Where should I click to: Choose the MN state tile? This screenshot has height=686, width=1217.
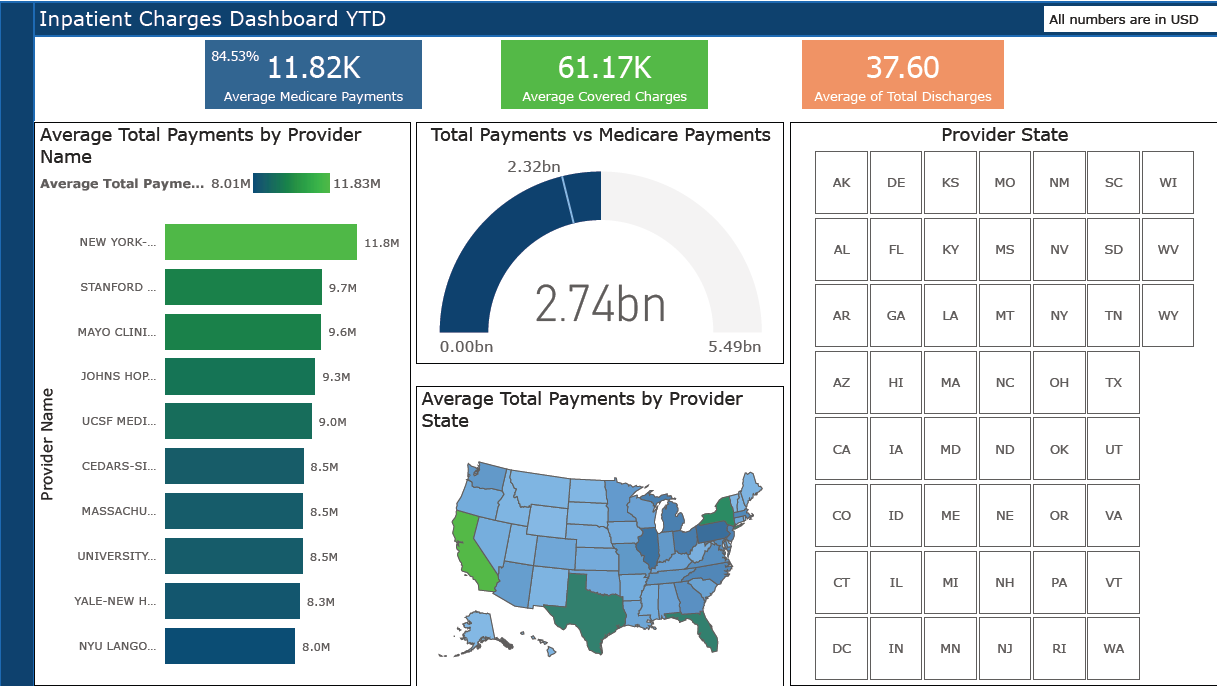coord(950,648)
